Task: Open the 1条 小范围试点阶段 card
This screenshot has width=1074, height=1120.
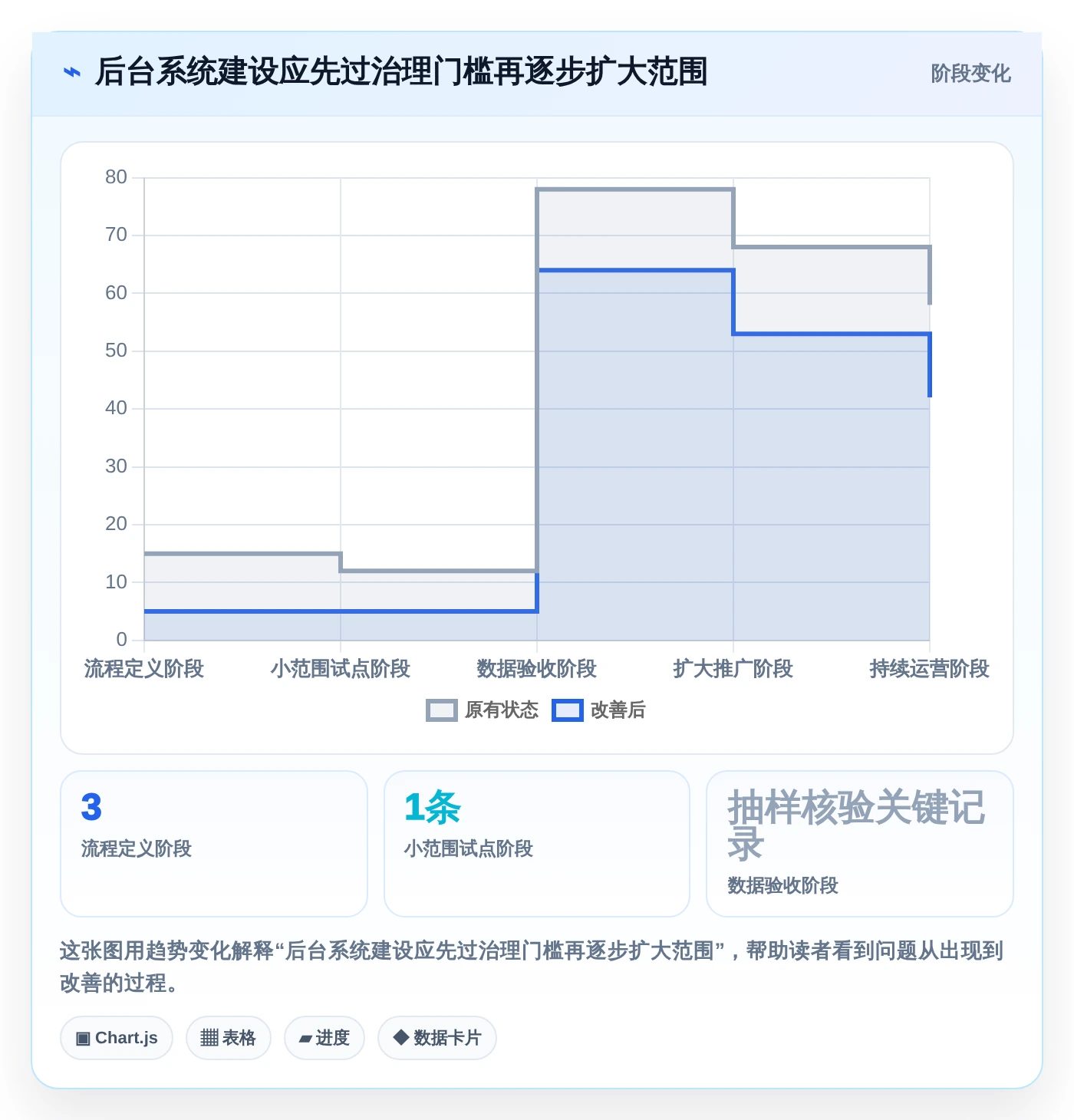Action: pos(537,844)
